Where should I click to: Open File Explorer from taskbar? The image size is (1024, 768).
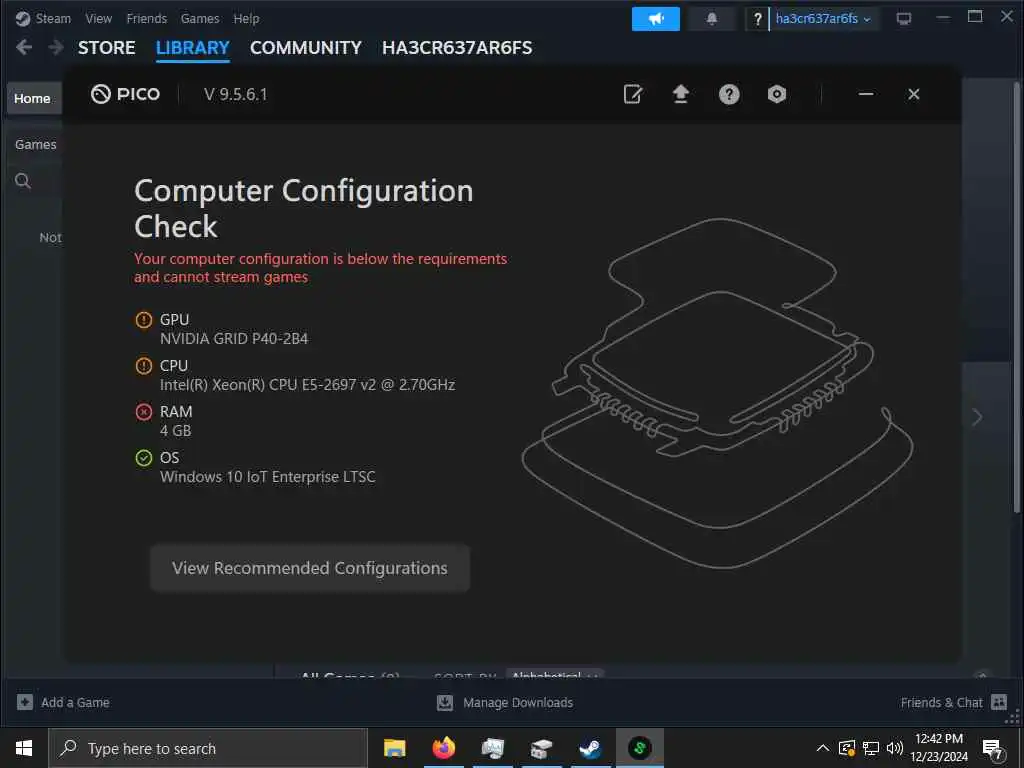394,748
